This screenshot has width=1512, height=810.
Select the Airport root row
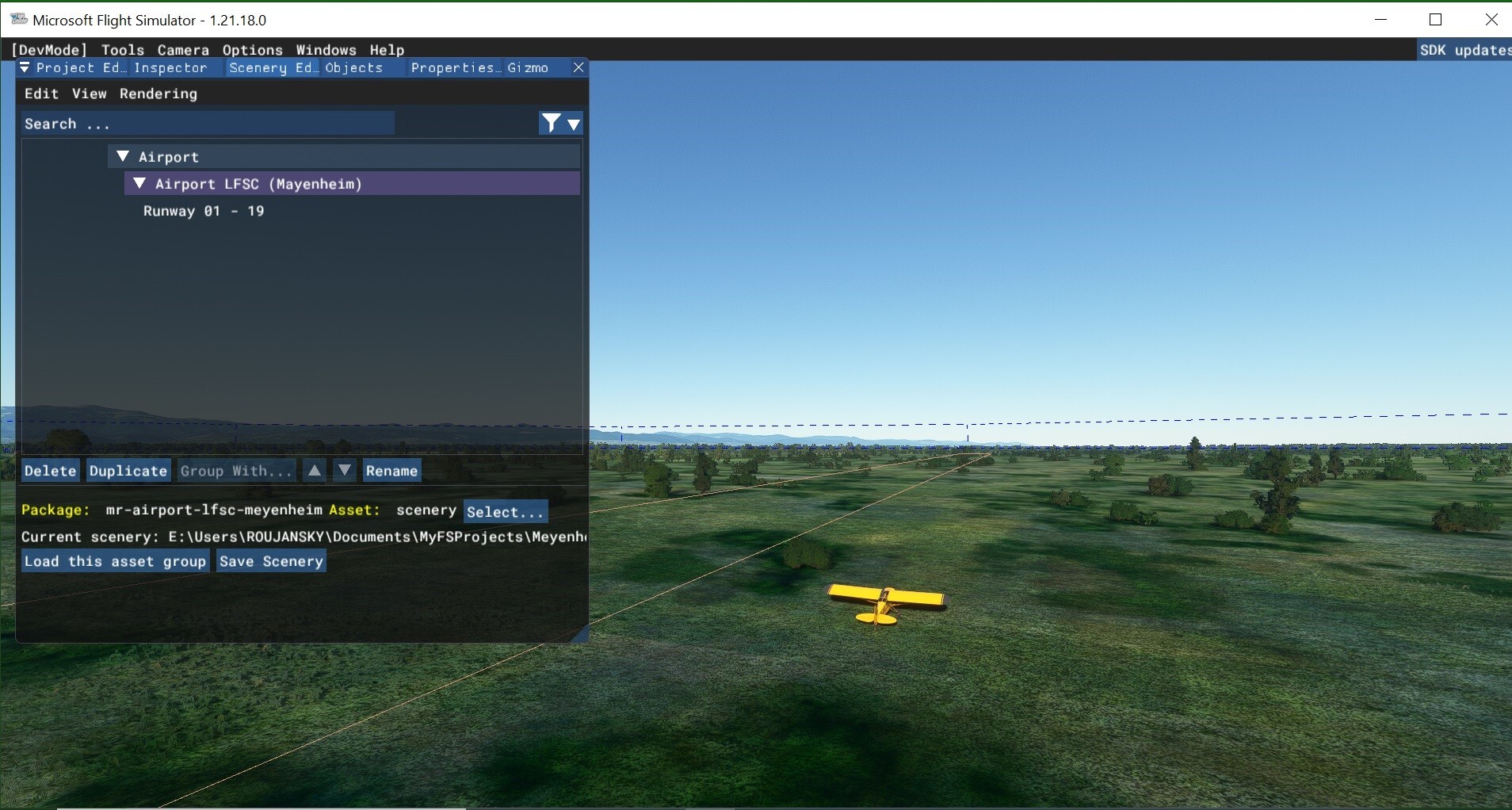pos(344,157)
